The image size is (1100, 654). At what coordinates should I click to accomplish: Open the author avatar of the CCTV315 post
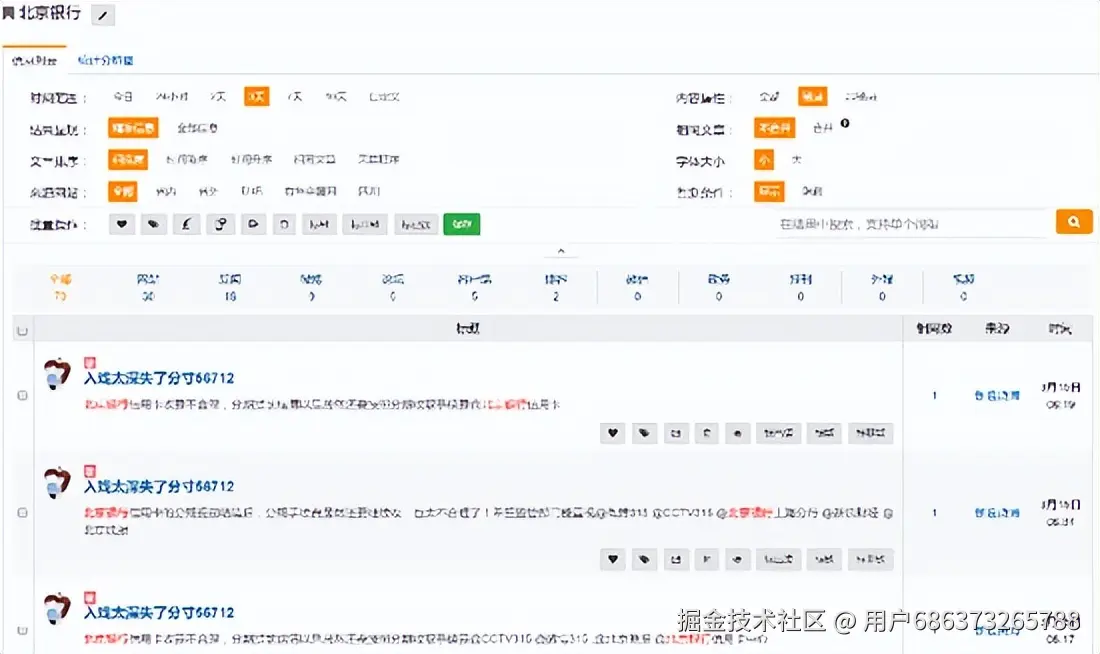click(57, 482)
